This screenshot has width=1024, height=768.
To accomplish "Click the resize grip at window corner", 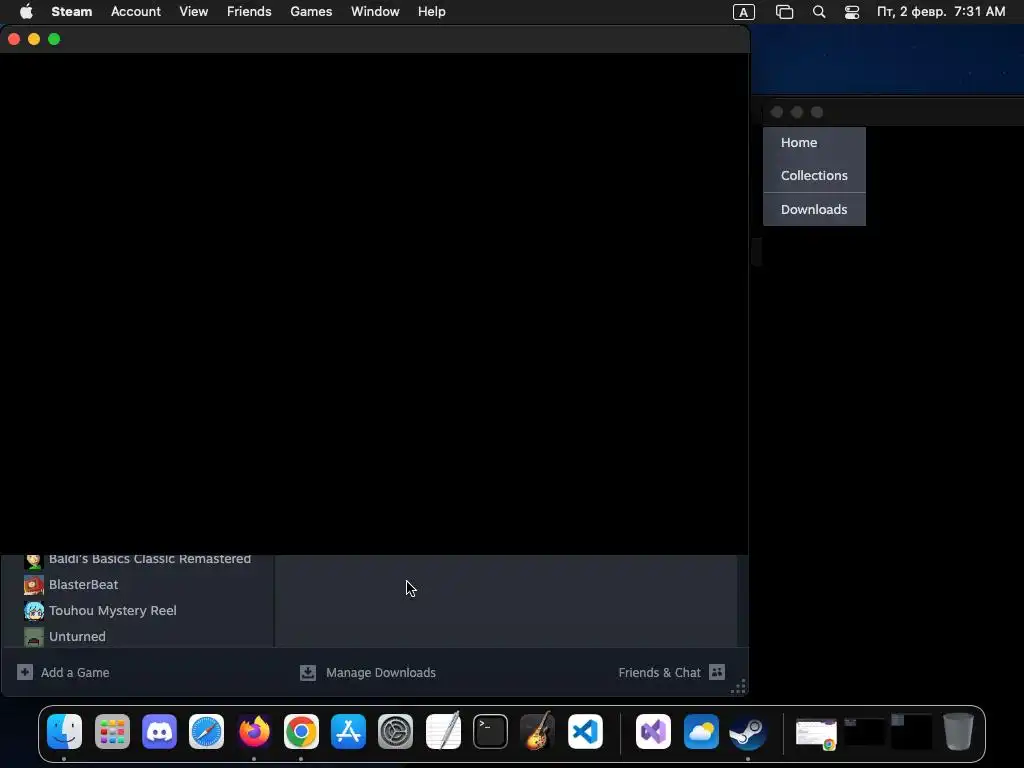I will (x=739, y=687).
